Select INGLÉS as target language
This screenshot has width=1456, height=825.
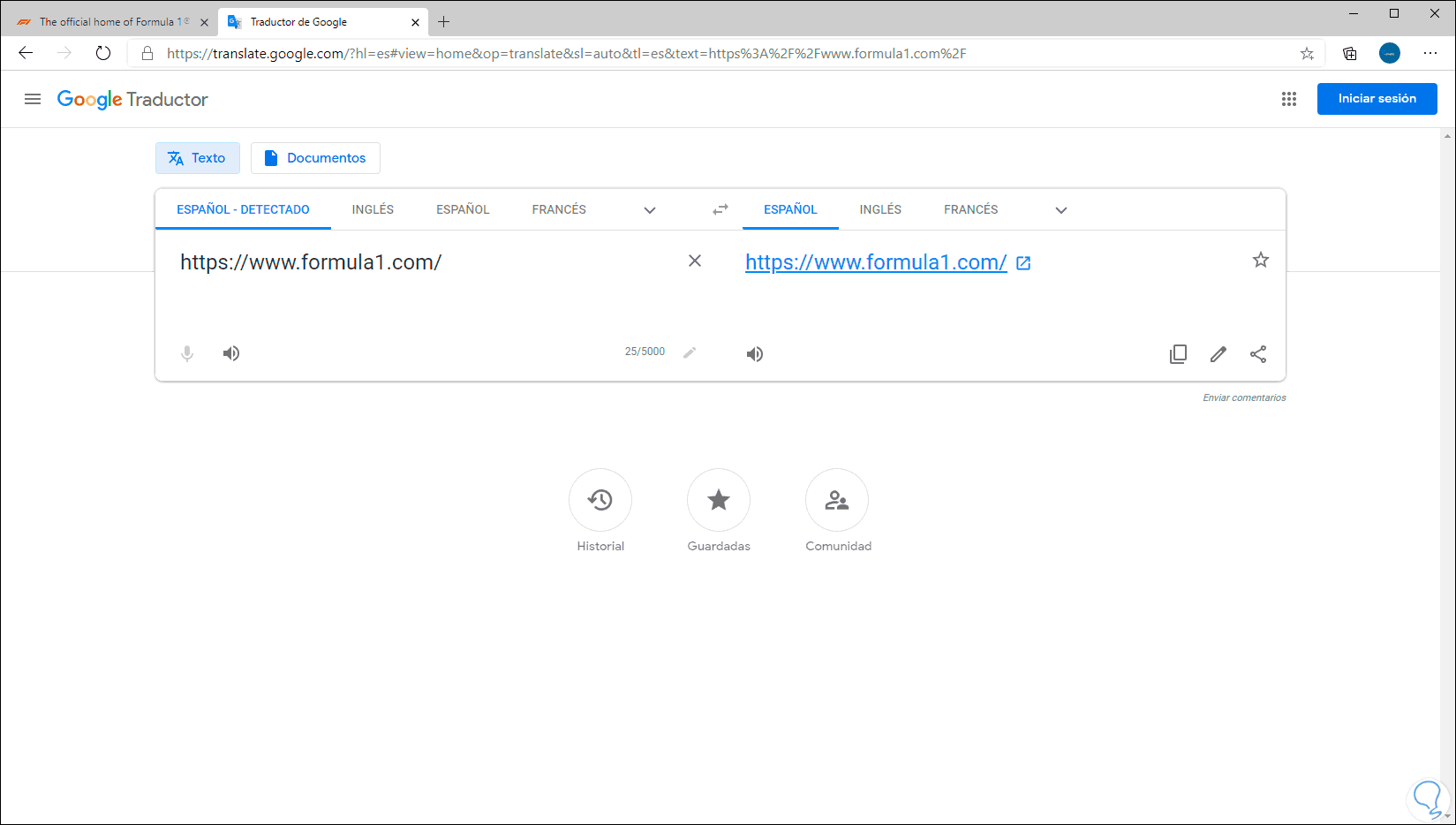point(880,209)
